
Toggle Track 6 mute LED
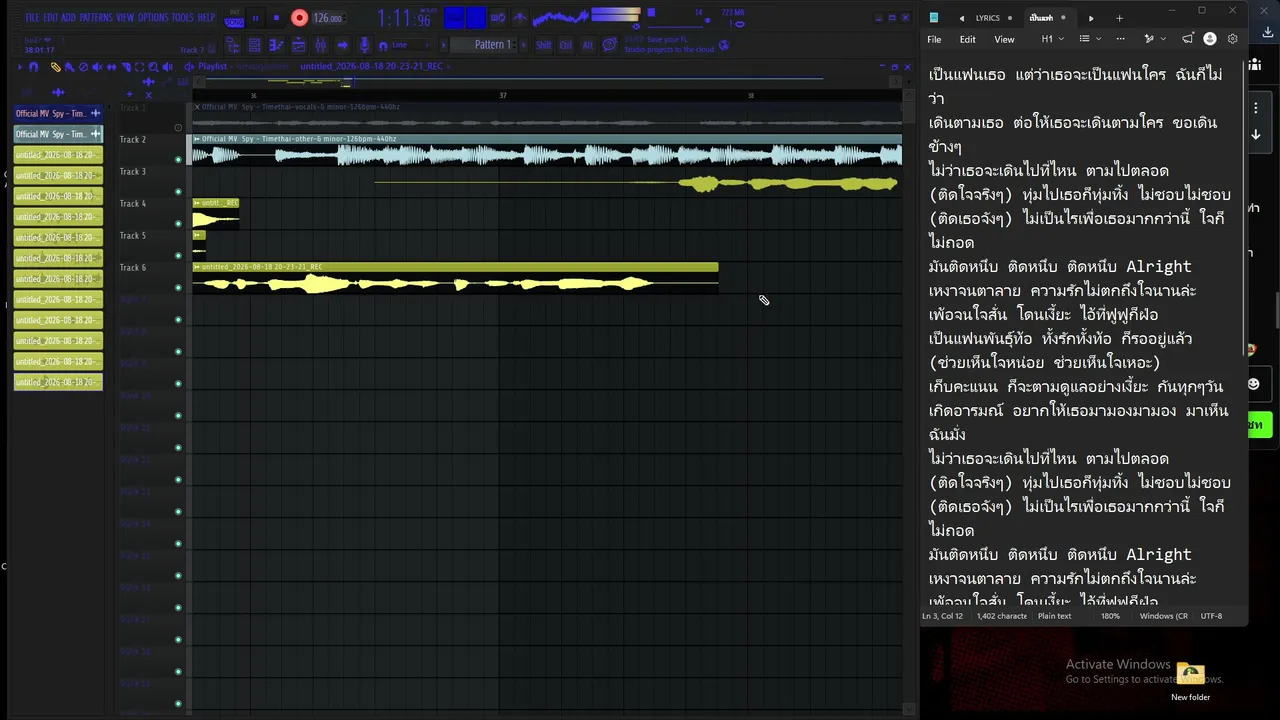(x=178, y=288)
